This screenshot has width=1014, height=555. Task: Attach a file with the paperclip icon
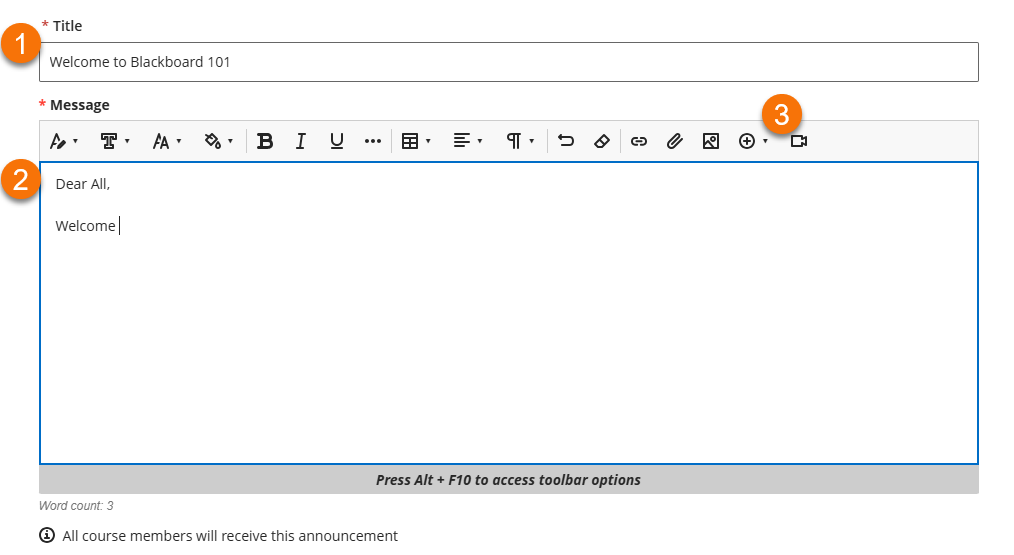674,141
